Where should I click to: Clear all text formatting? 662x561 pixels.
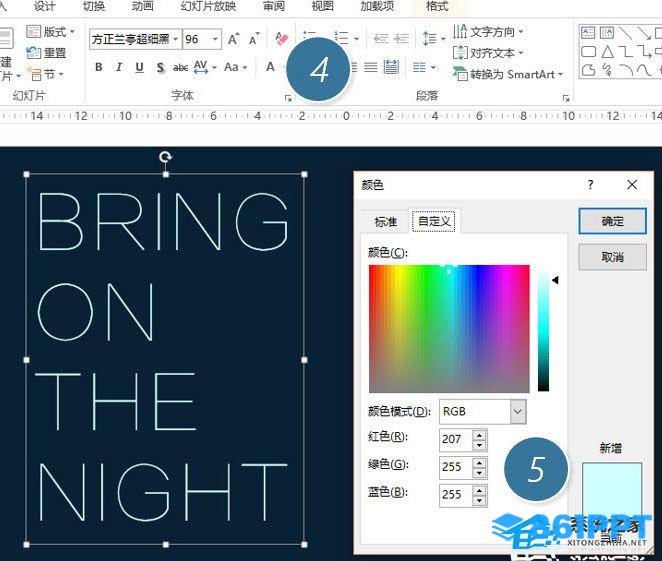click(x=281, y=39)
